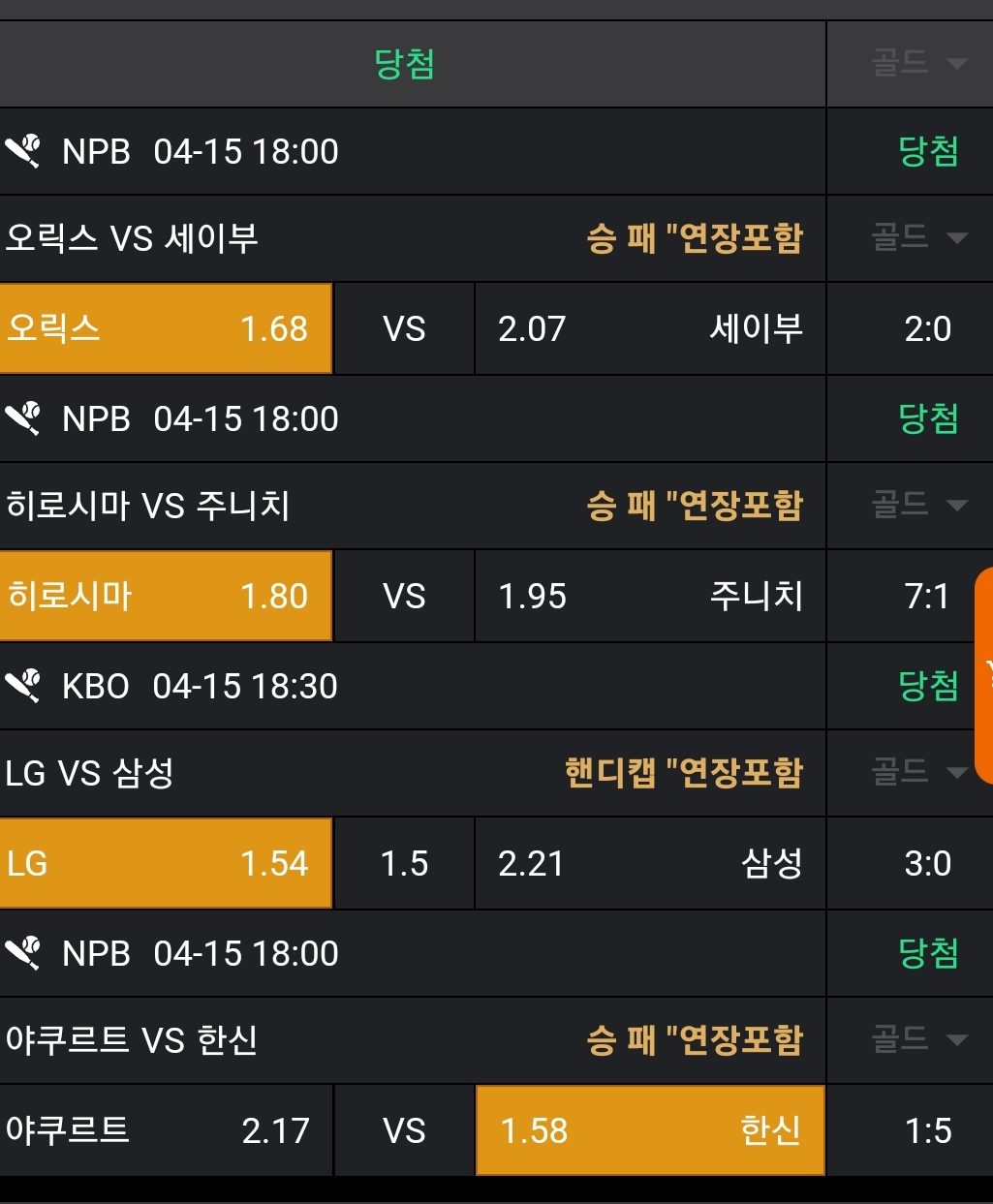Select highlighted 한신 bet at 1.58

650,1130
